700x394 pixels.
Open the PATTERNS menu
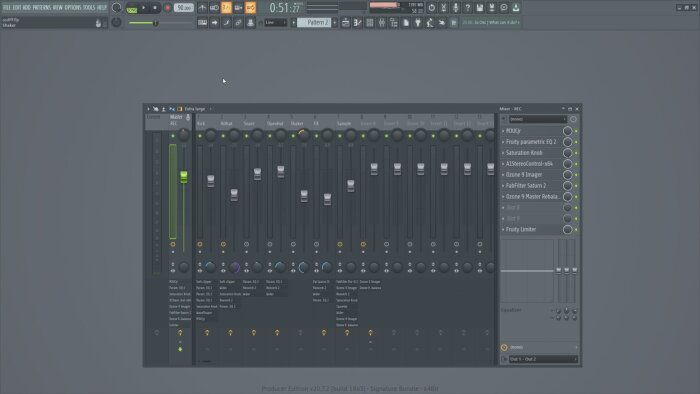coord(42,8)
